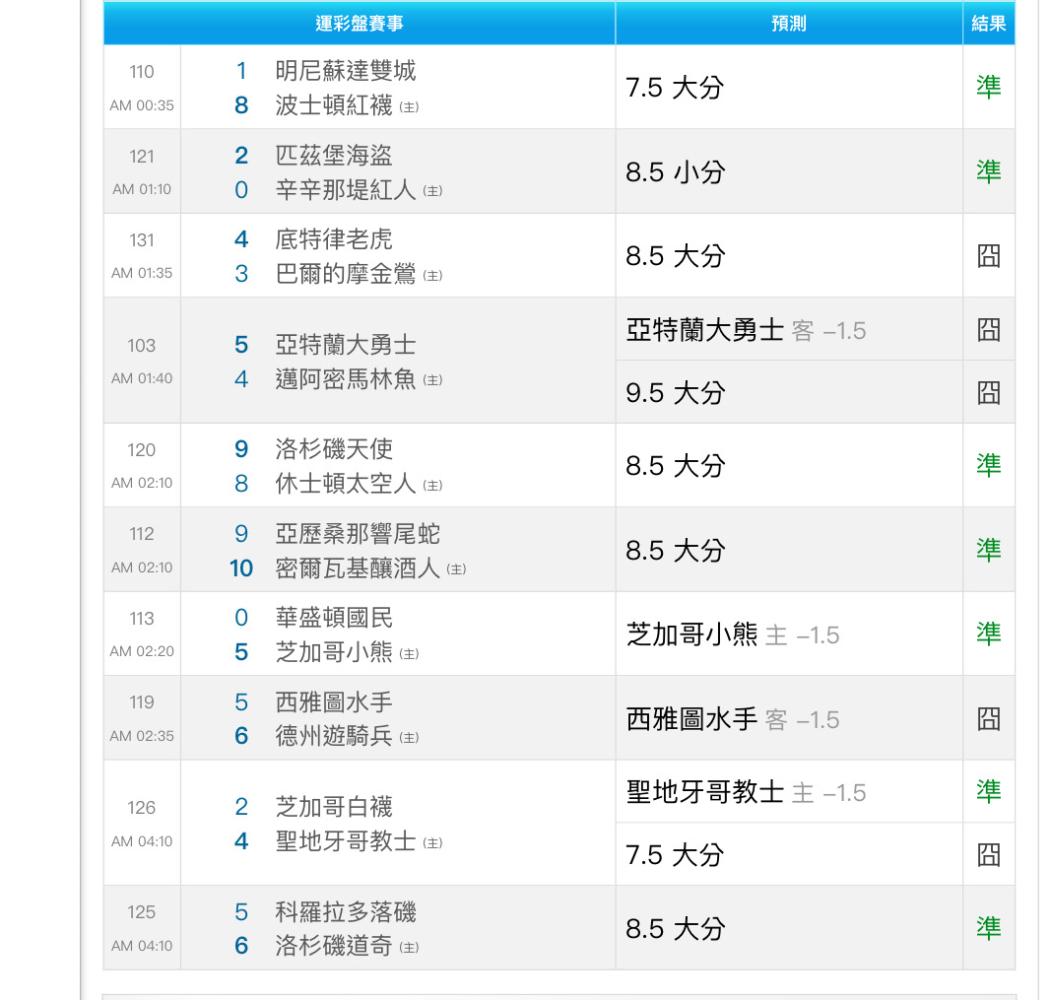Screen dimensions: 1051x1000
Task: Select away team 亞特蘭大勇士 in game 103 matchup
Action: tap(346, 345)
